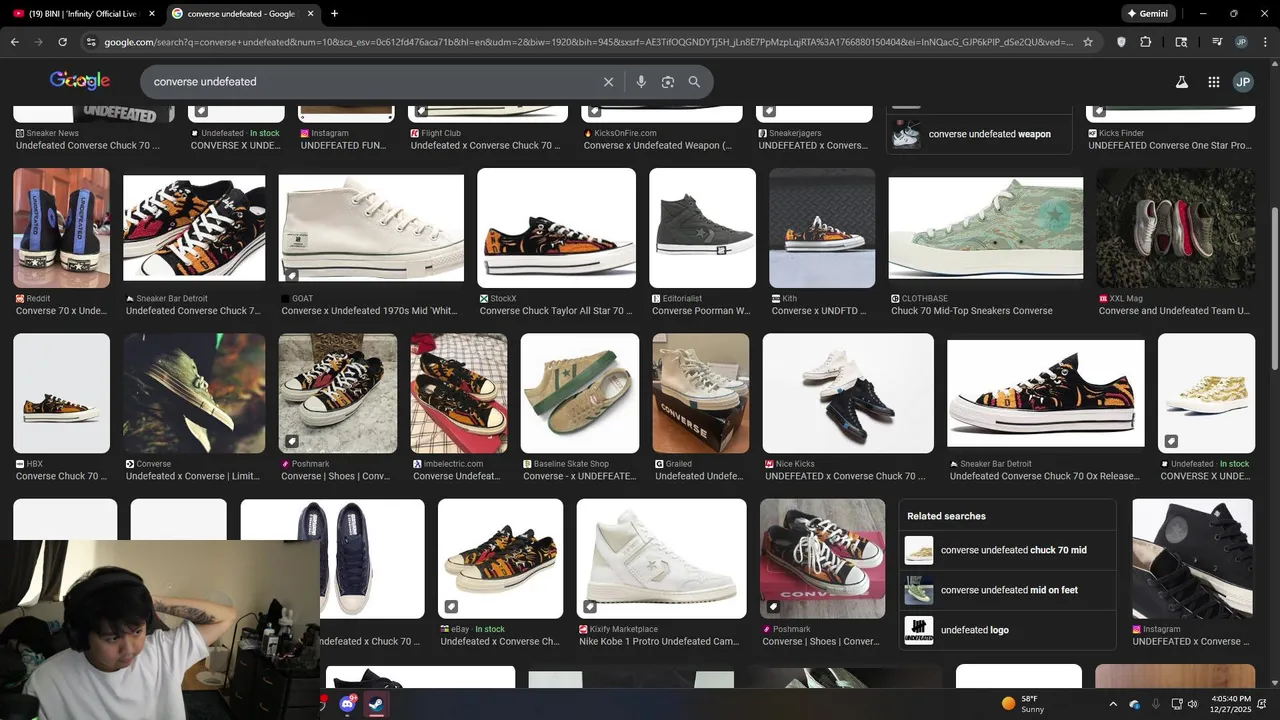Show hidden system tray icons
Screen dimensions: 1280x720
point(1113,704)
